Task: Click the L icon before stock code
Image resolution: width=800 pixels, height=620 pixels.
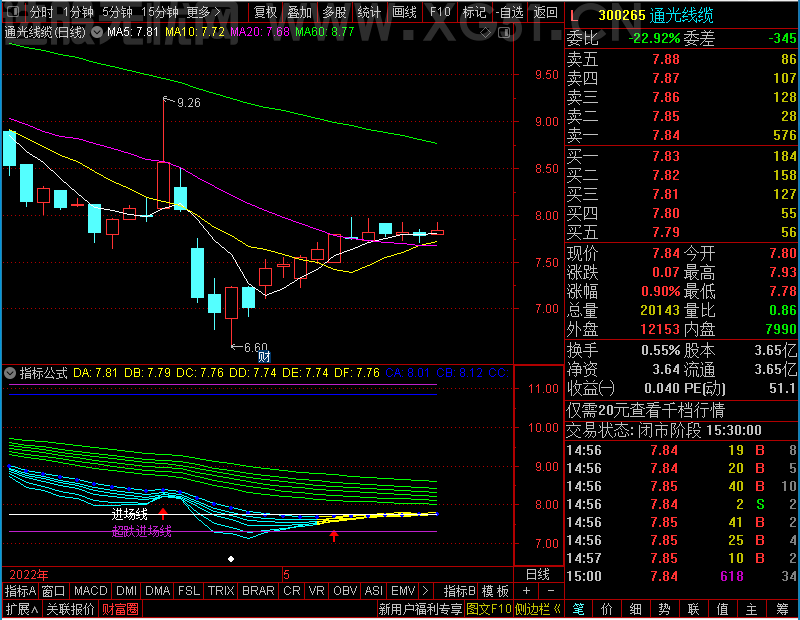Action: [x=574, y=16]
